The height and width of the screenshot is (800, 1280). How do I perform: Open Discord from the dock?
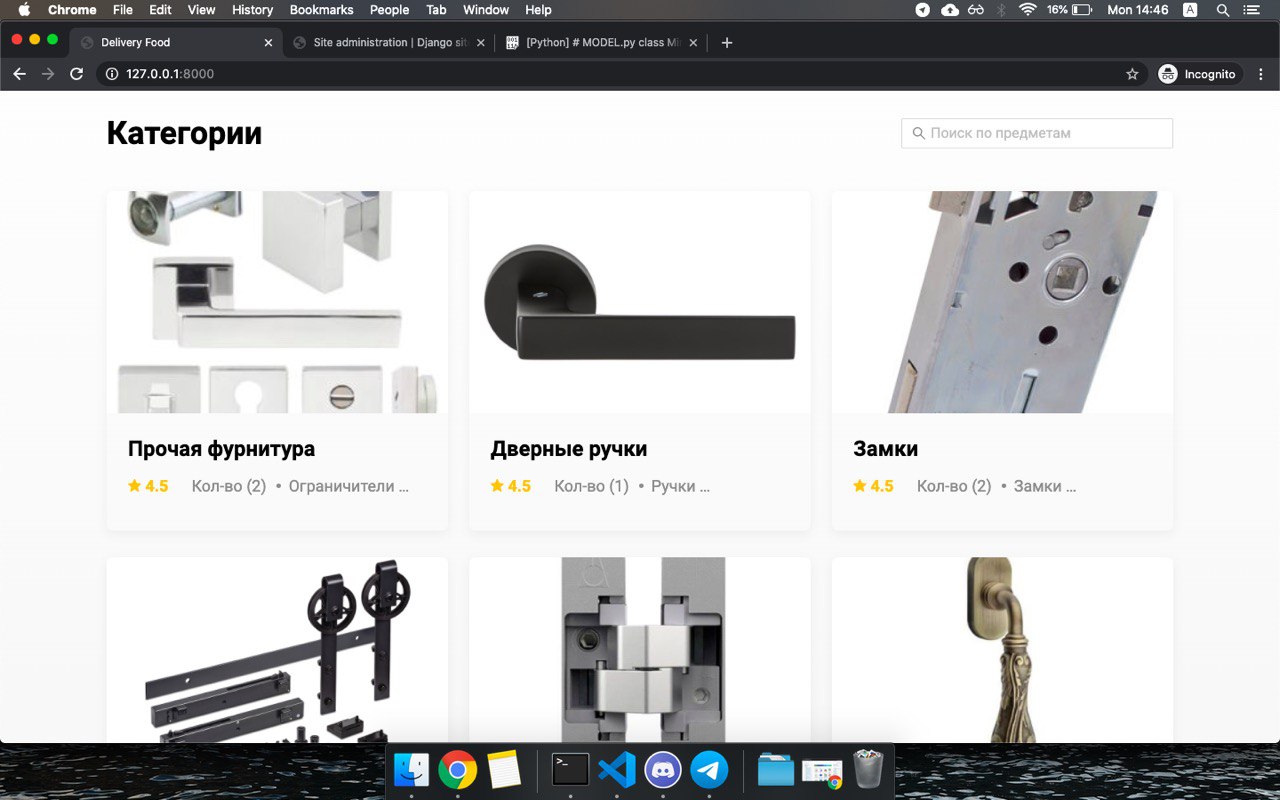(x=663, y=770)
